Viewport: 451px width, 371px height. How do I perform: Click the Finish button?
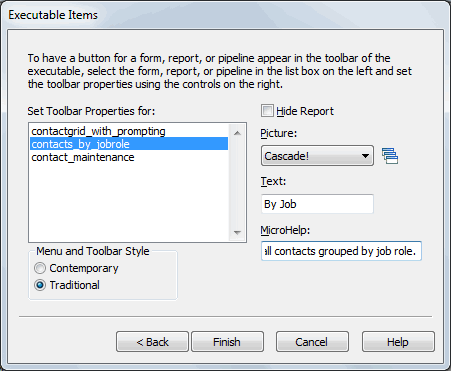[227, 342]
